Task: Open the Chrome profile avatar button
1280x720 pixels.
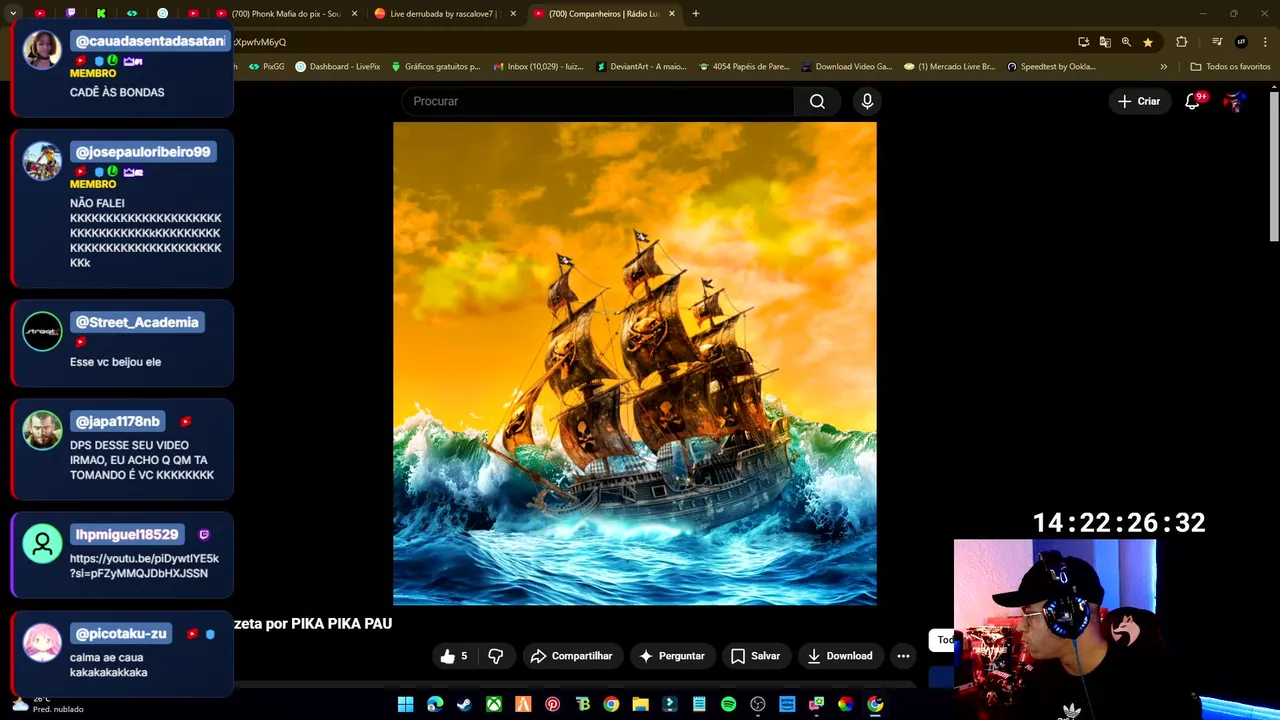Action: 1241,42
